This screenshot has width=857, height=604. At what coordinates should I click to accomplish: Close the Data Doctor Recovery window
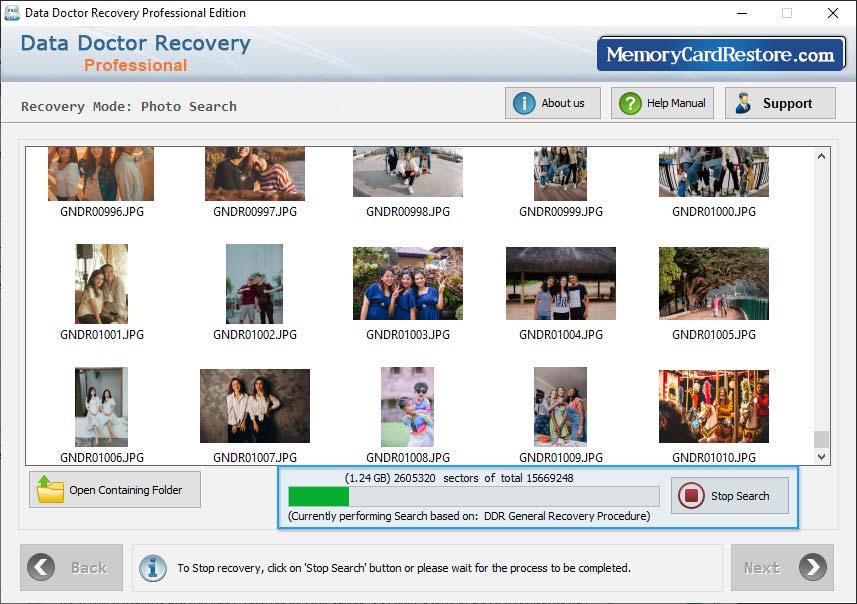click(x=832, y=13)
